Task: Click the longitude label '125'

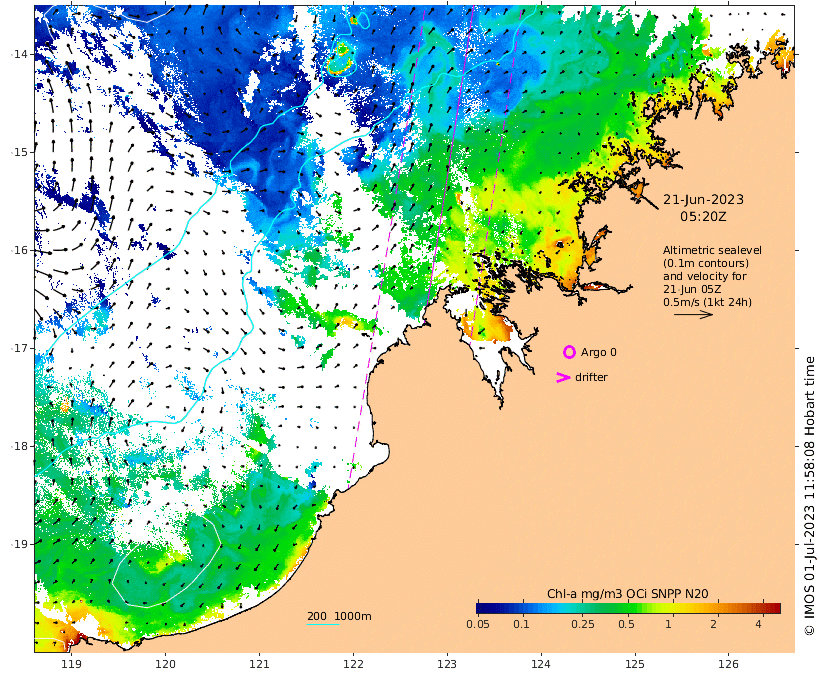Action: coord(635,664)
